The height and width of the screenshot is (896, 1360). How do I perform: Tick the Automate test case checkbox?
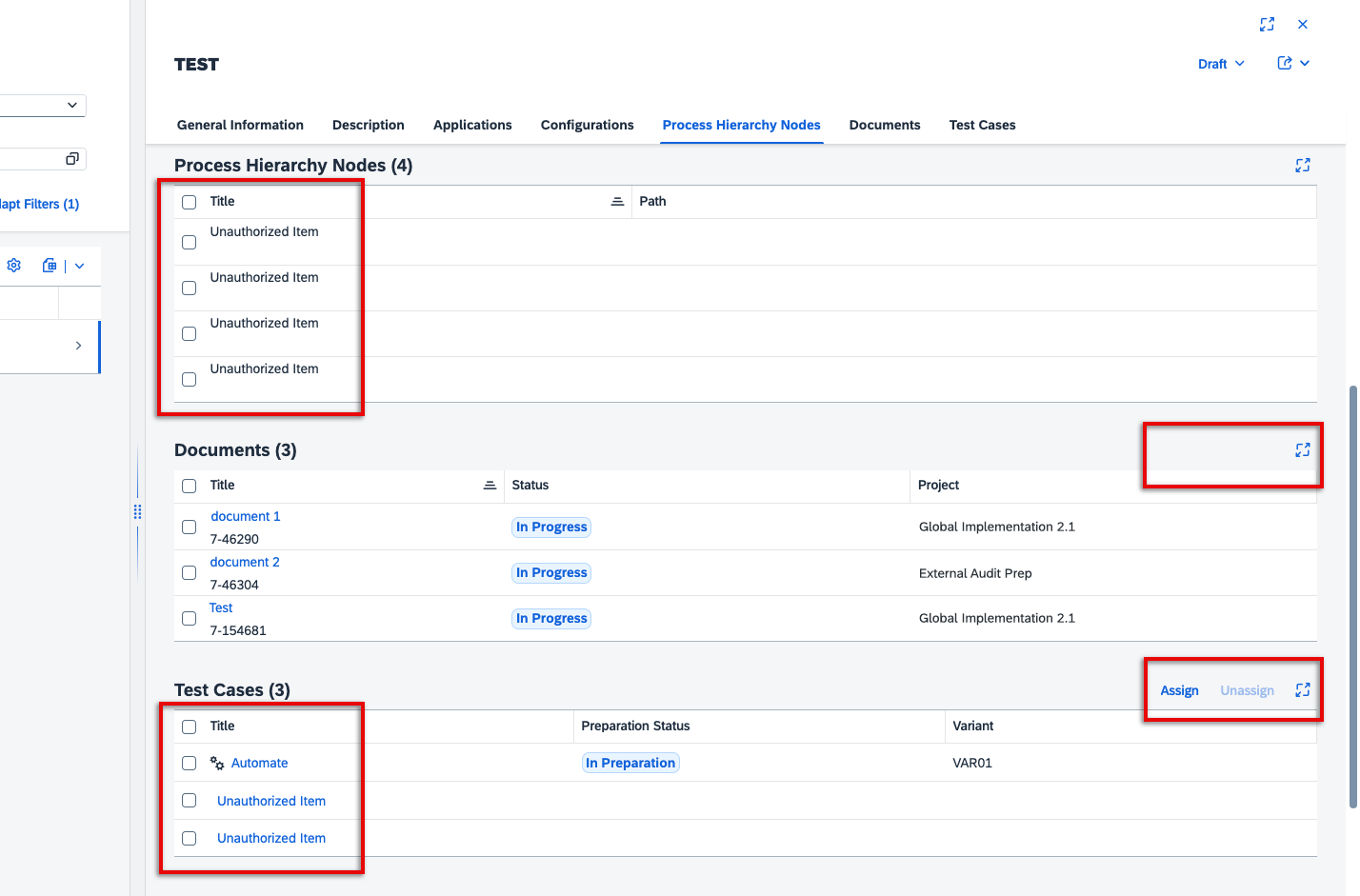point(190,764)
